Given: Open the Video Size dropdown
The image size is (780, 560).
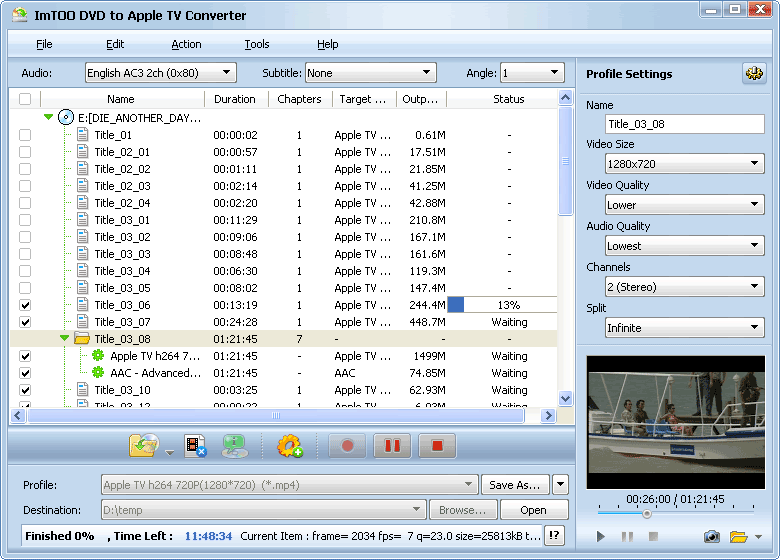Looking at the screenshot, I should (x=685, y=164).
